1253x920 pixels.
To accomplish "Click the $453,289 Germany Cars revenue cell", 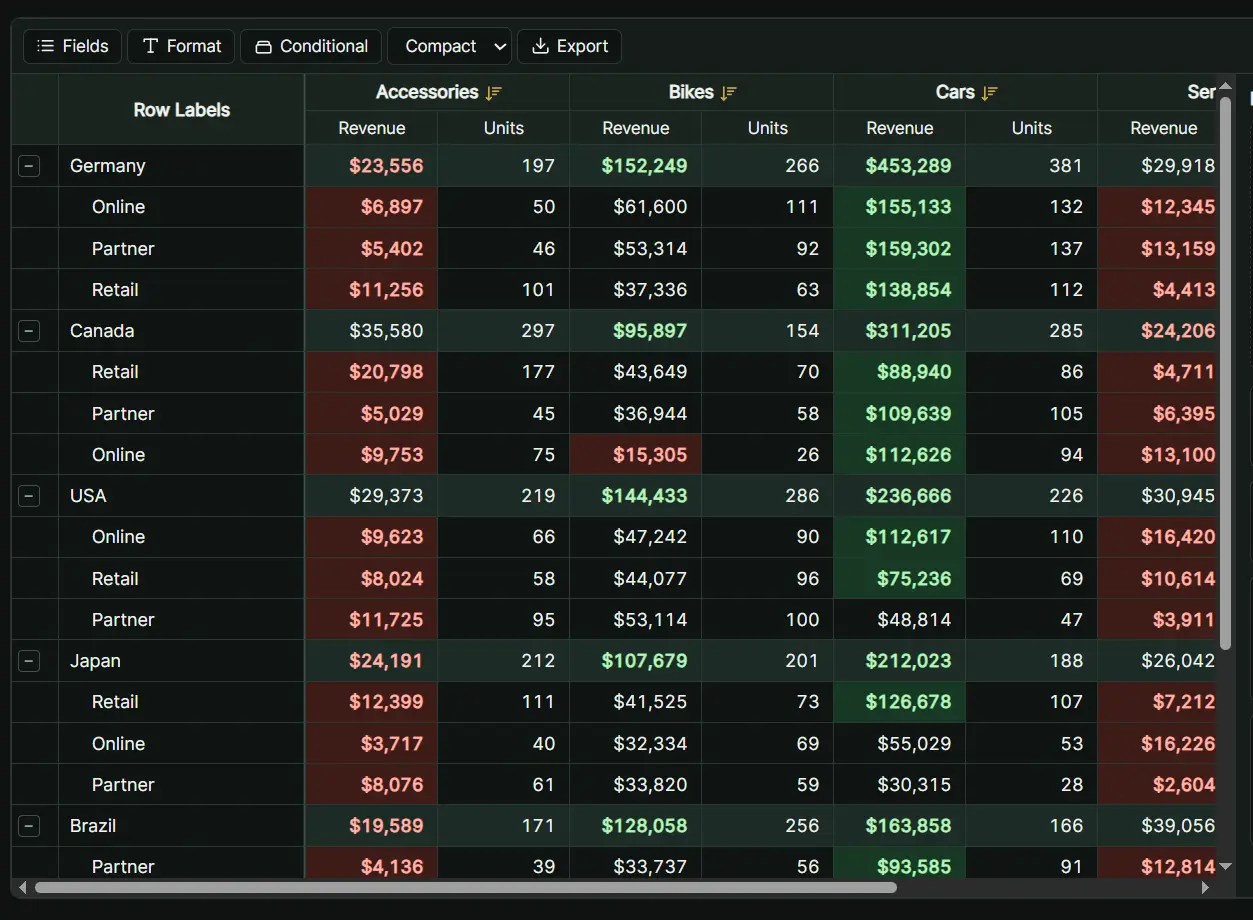I will pyautogui.click(x=899, y=166).
